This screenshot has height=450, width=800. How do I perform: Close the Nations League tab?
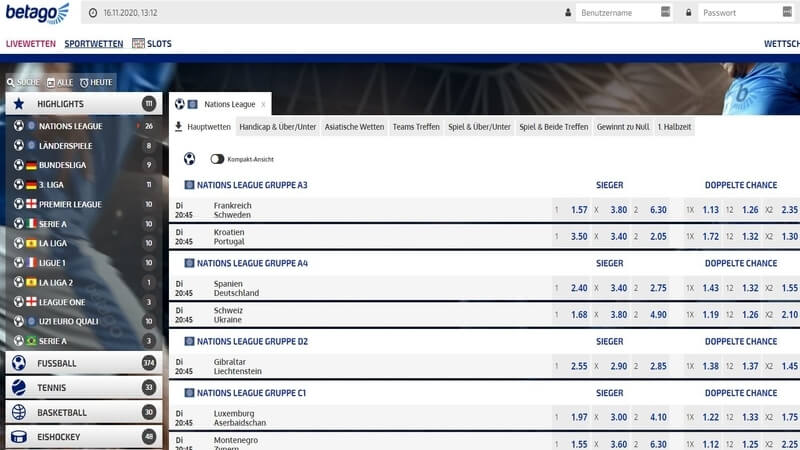[x=263, y=105]
